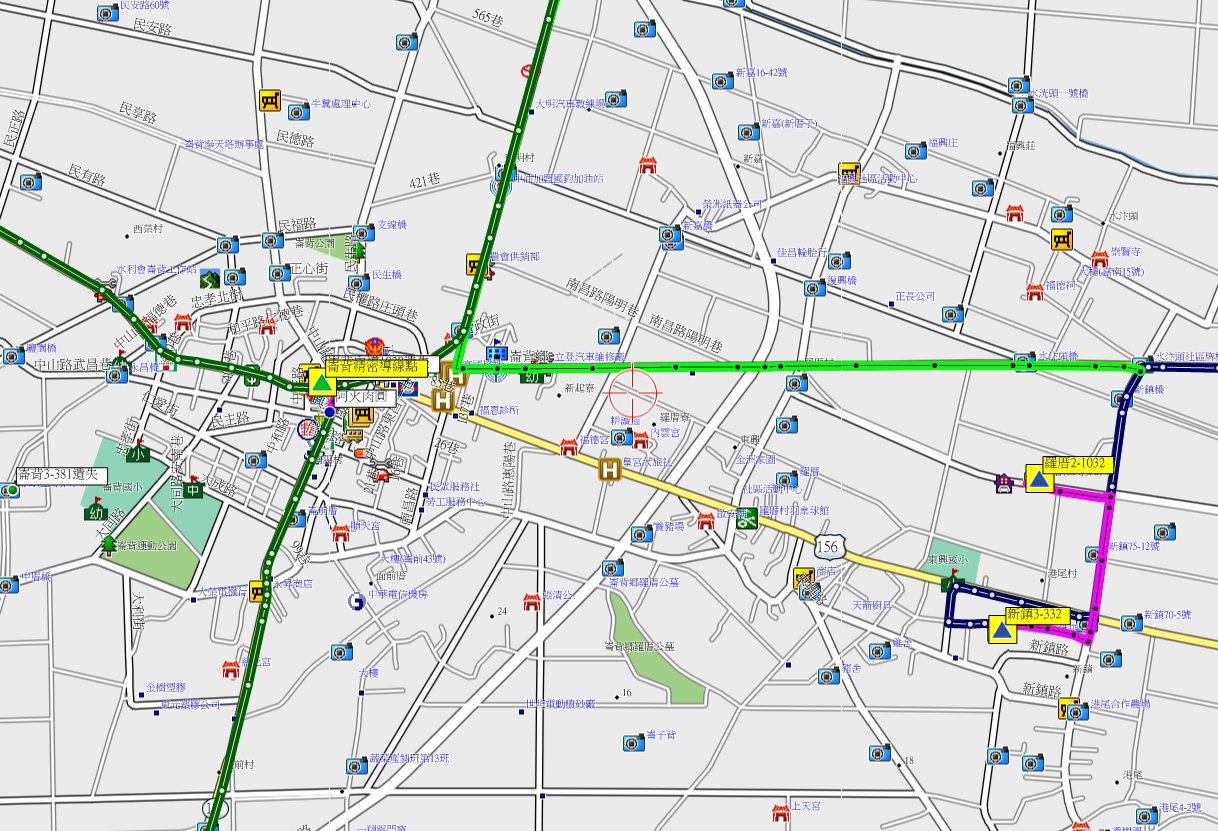1218x831 pixels.
Task: Select the magenta track segment
Action: tap(1102, 560)
